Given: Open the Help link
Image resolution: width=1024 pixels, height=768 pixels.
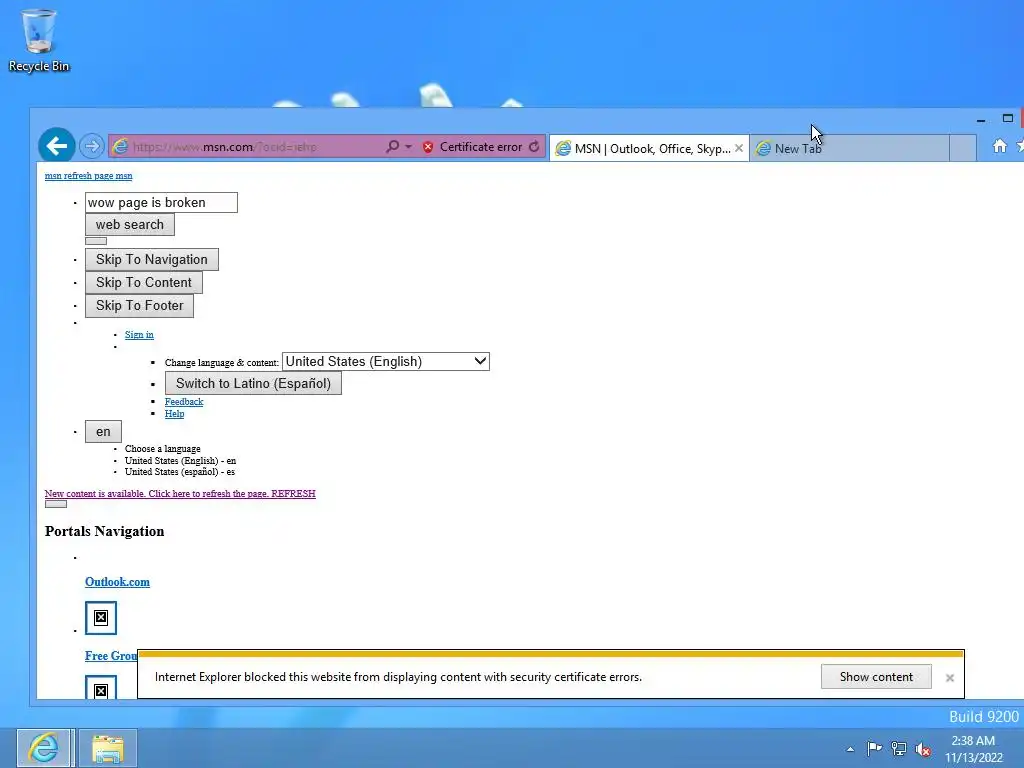Looking at the screenshot, I should coord(174,413).
